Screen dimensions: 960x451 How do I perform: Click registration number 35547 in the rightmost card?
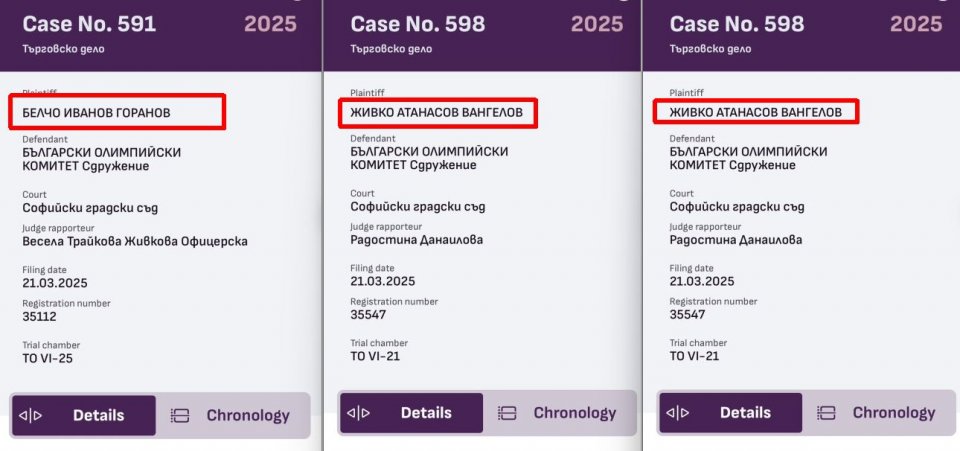point(687,315)
